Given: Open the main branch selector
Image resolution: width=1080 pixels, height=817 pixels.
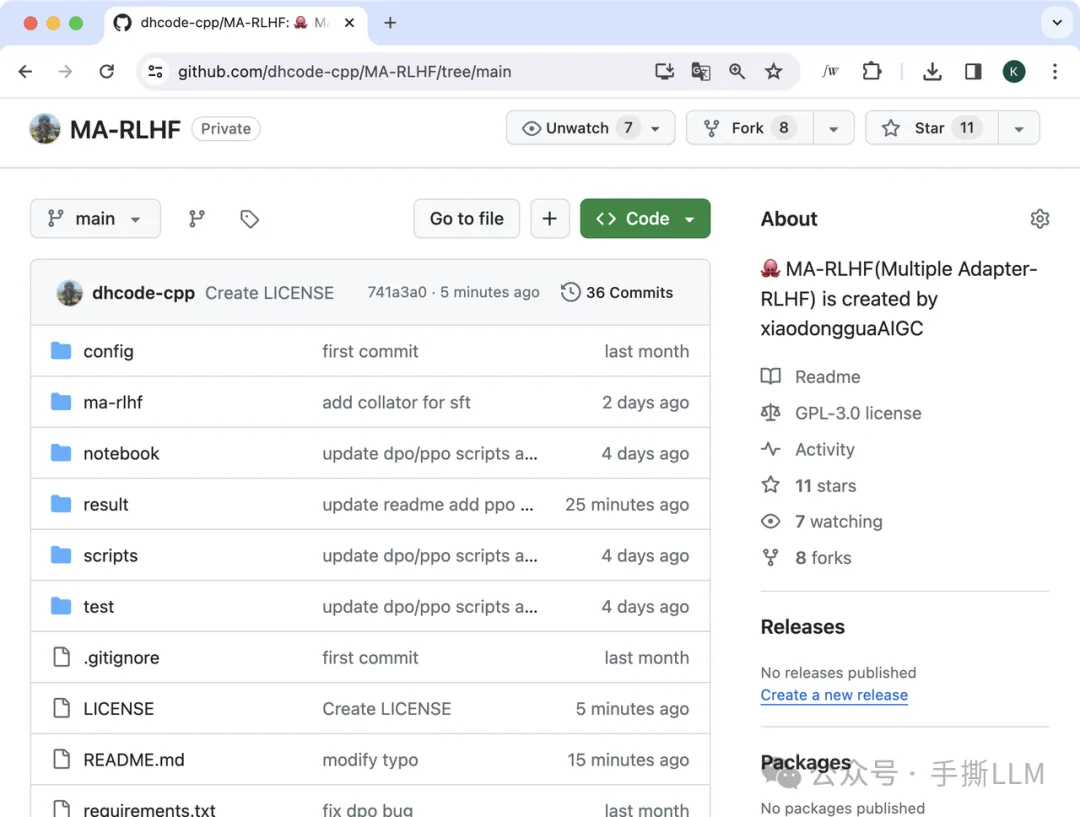Looking at the screenshot, I should (x=95, y=219).
